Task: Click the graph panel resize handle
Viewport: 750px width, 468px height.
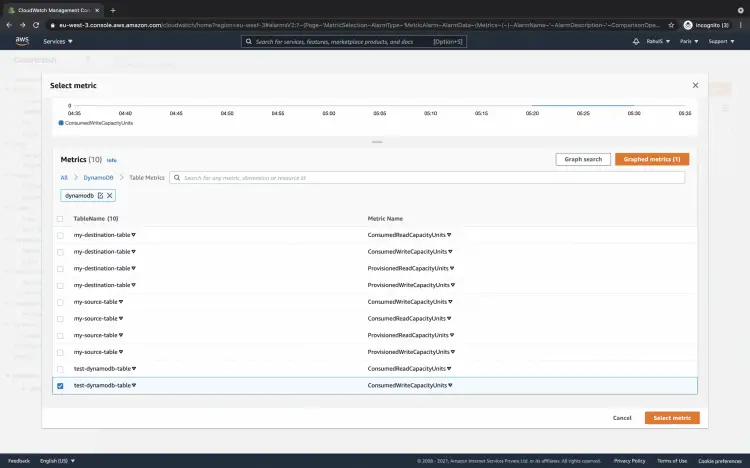Action: point(377,142)
